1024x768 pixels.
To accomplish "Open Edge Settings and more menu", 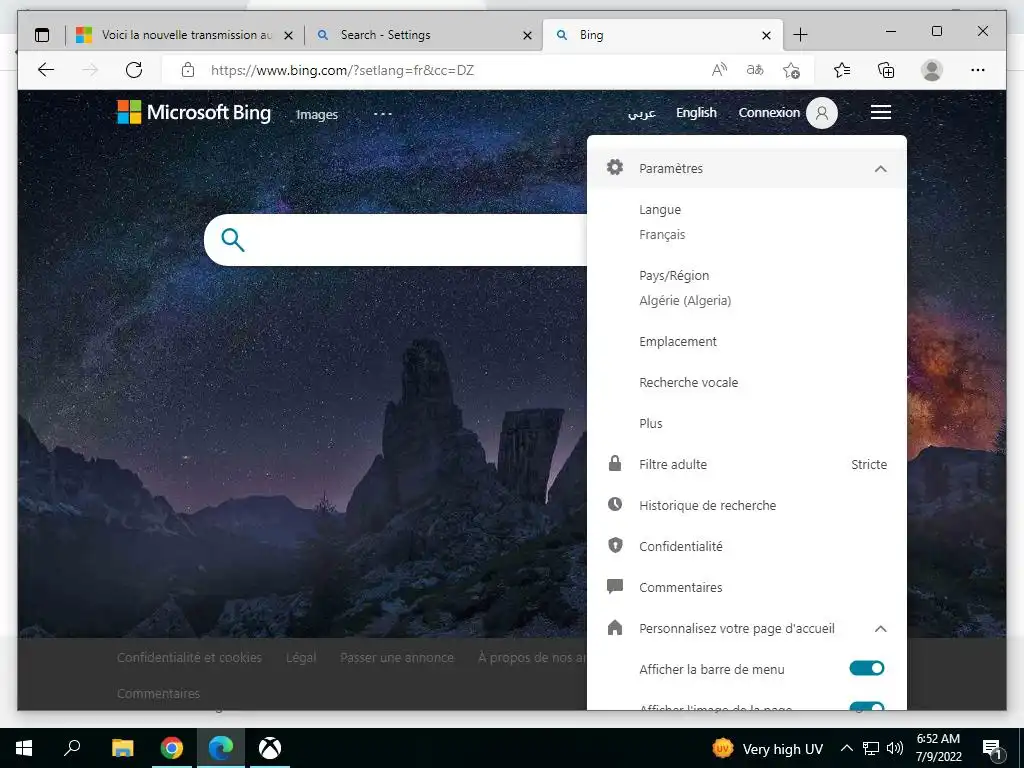I will 978,70.
